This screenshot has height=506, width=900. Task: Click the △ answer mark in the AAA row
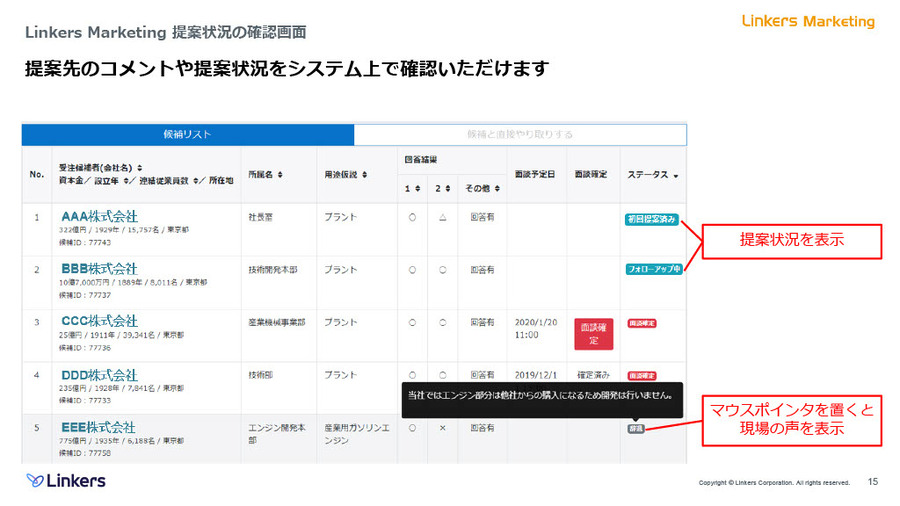point(443,217)
